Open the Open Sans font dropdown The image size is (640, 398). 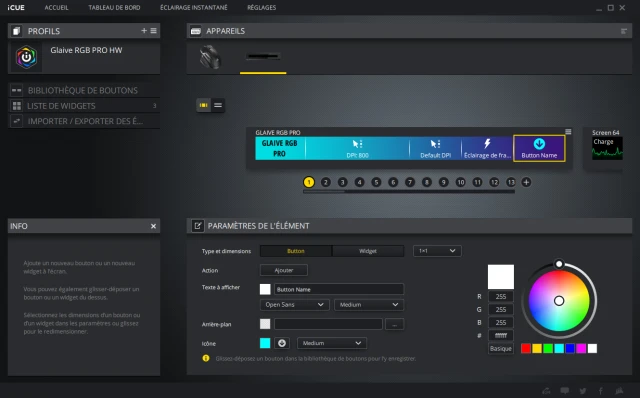294,305
